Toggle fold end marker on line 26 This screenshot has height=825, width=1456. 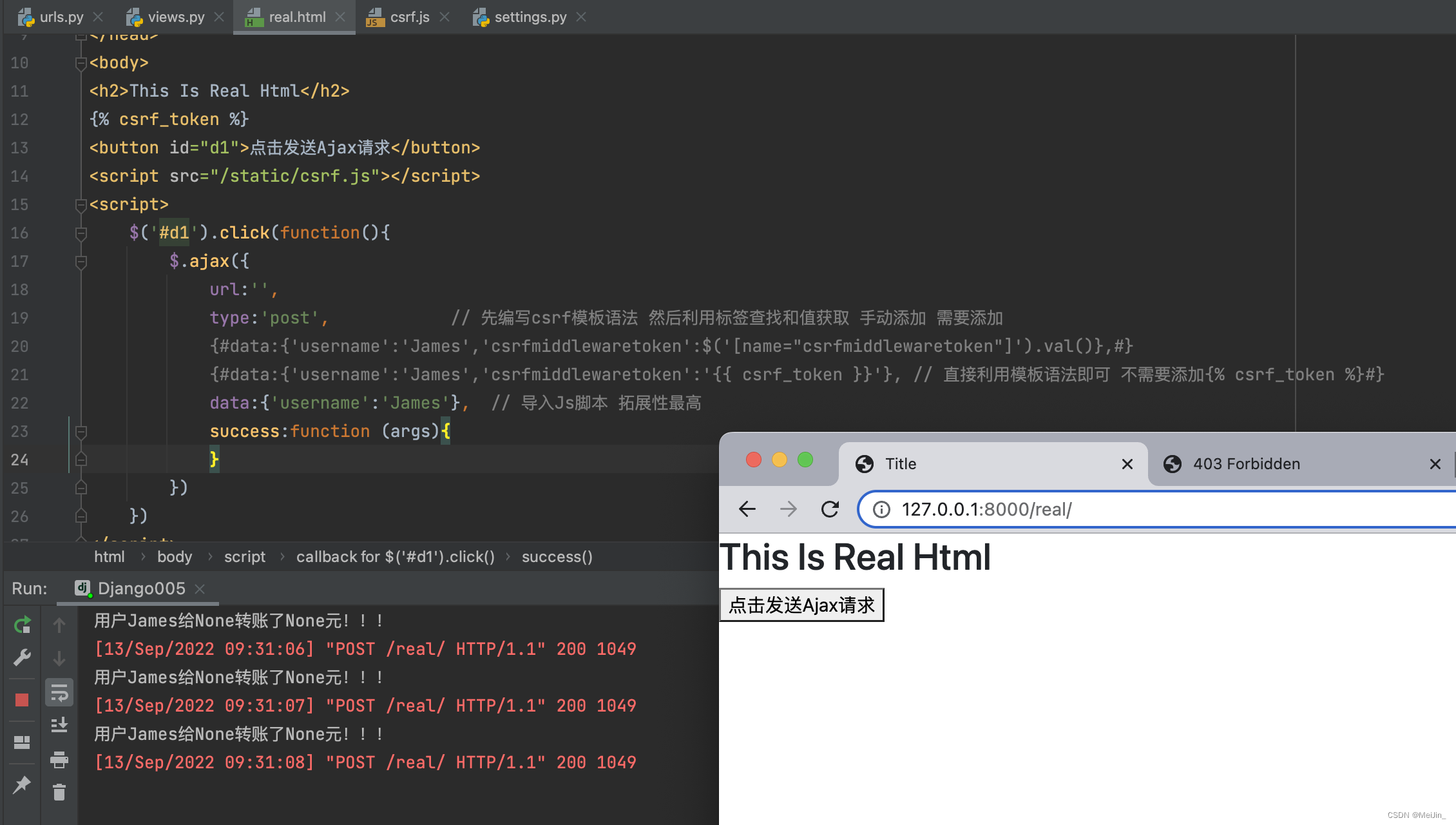click(81, 516)
